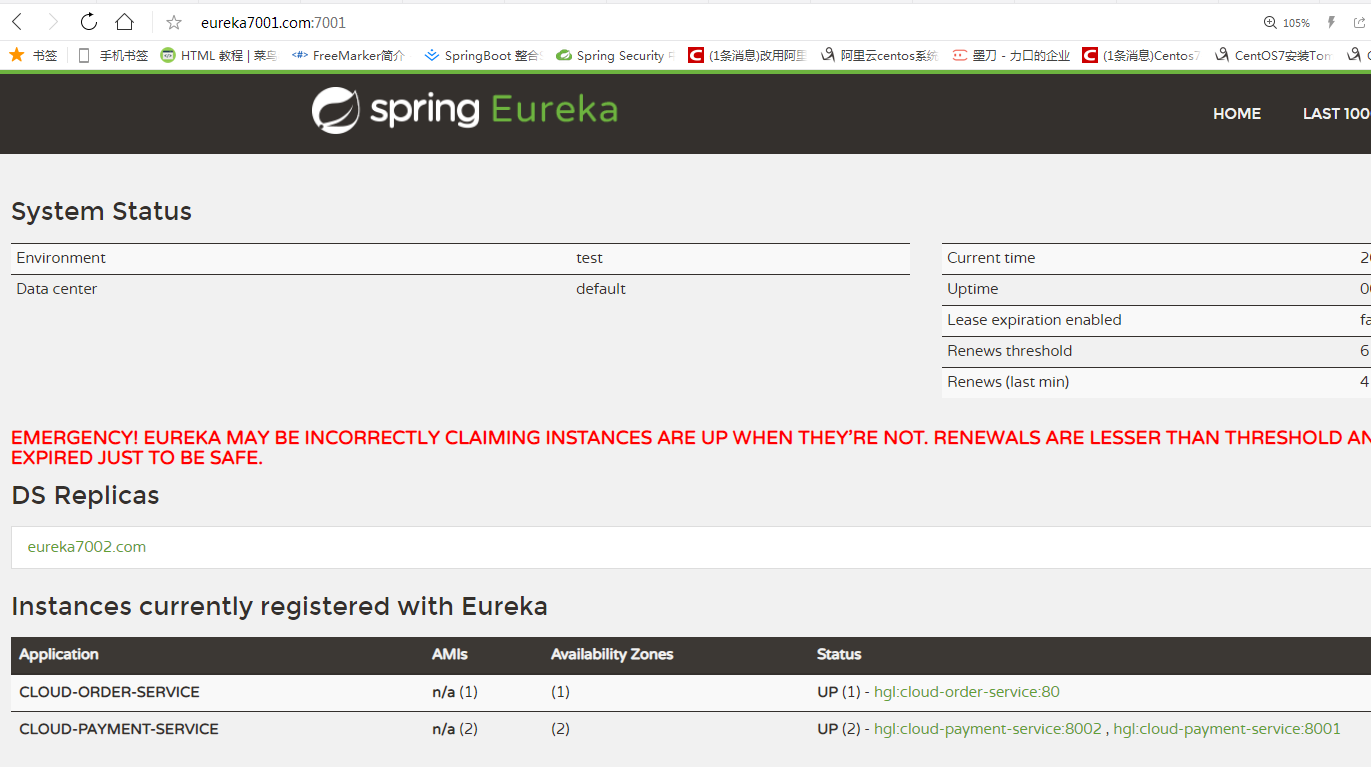Click the DS Replicas heading
The width and height of the screenshot is (1371, 767).
point(85,496)
